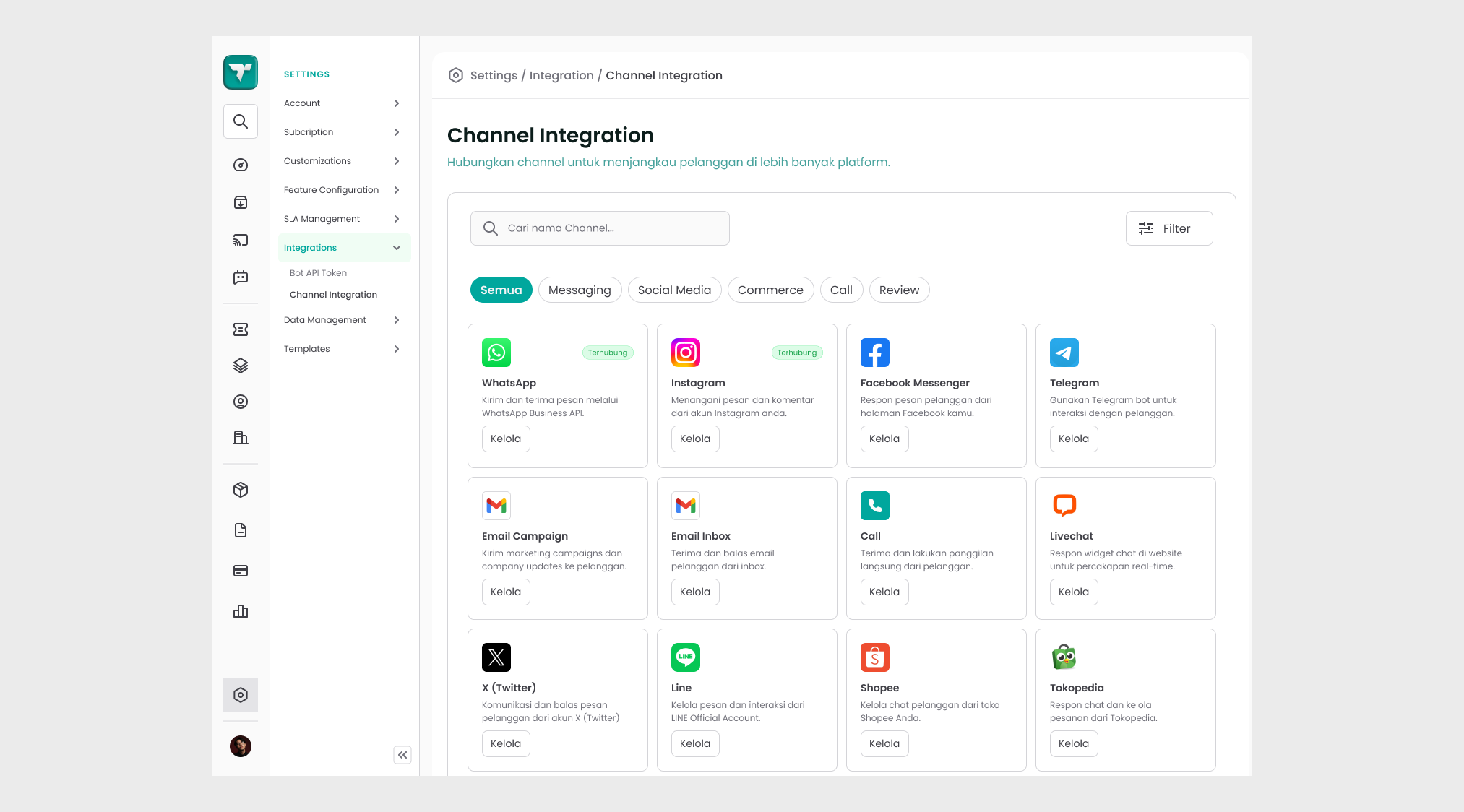1464x812 pixels.
Task: Open the bar chart reports icon
Action: coord(241,611)
